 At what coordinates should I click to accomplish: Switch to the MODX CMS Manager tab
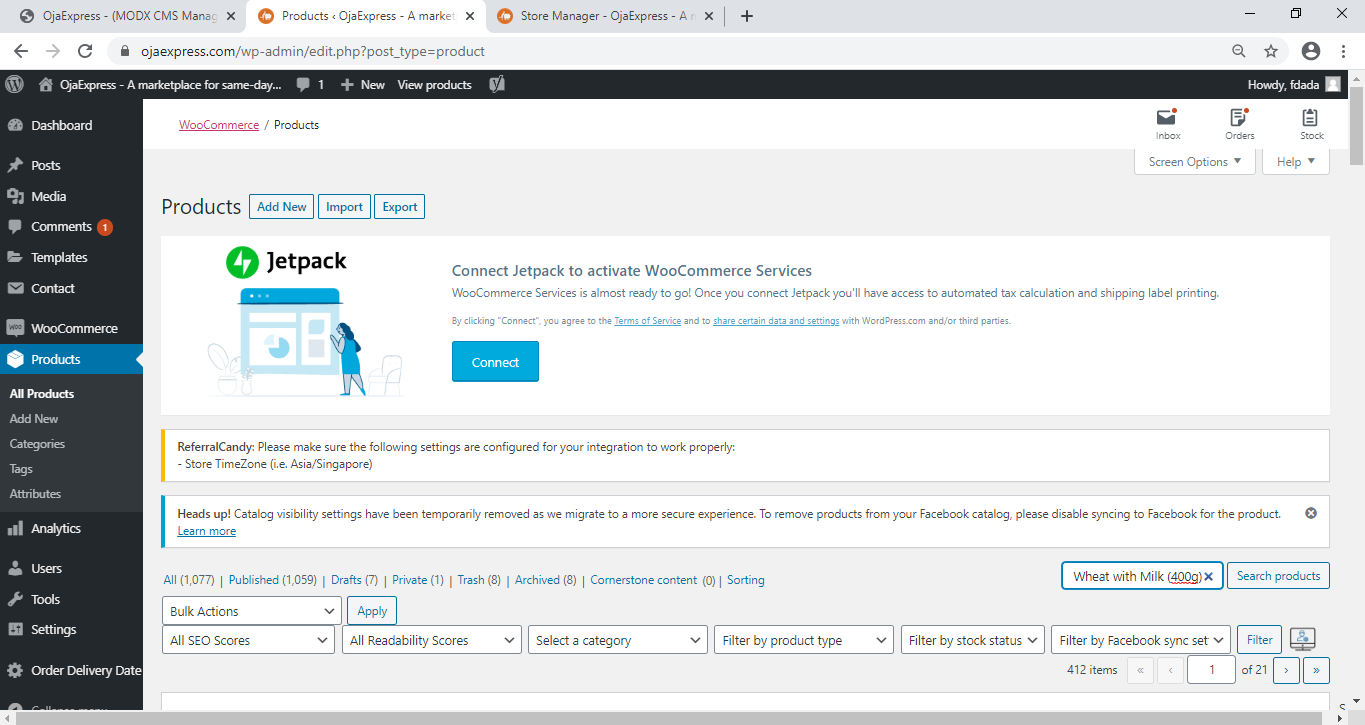[130, 16]
